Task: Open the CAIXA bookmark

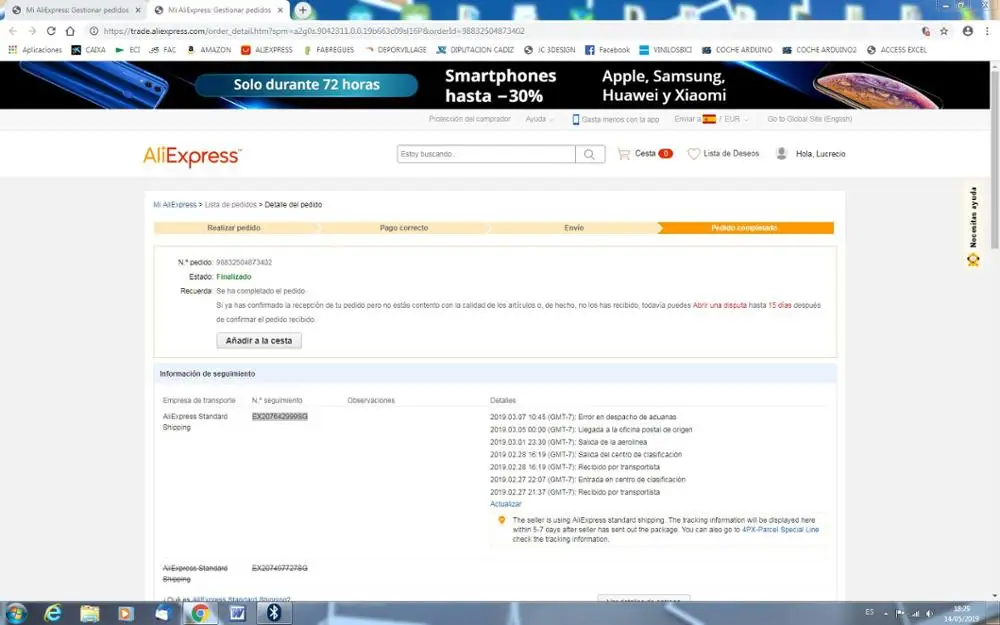Action: (x=89, y=50)
